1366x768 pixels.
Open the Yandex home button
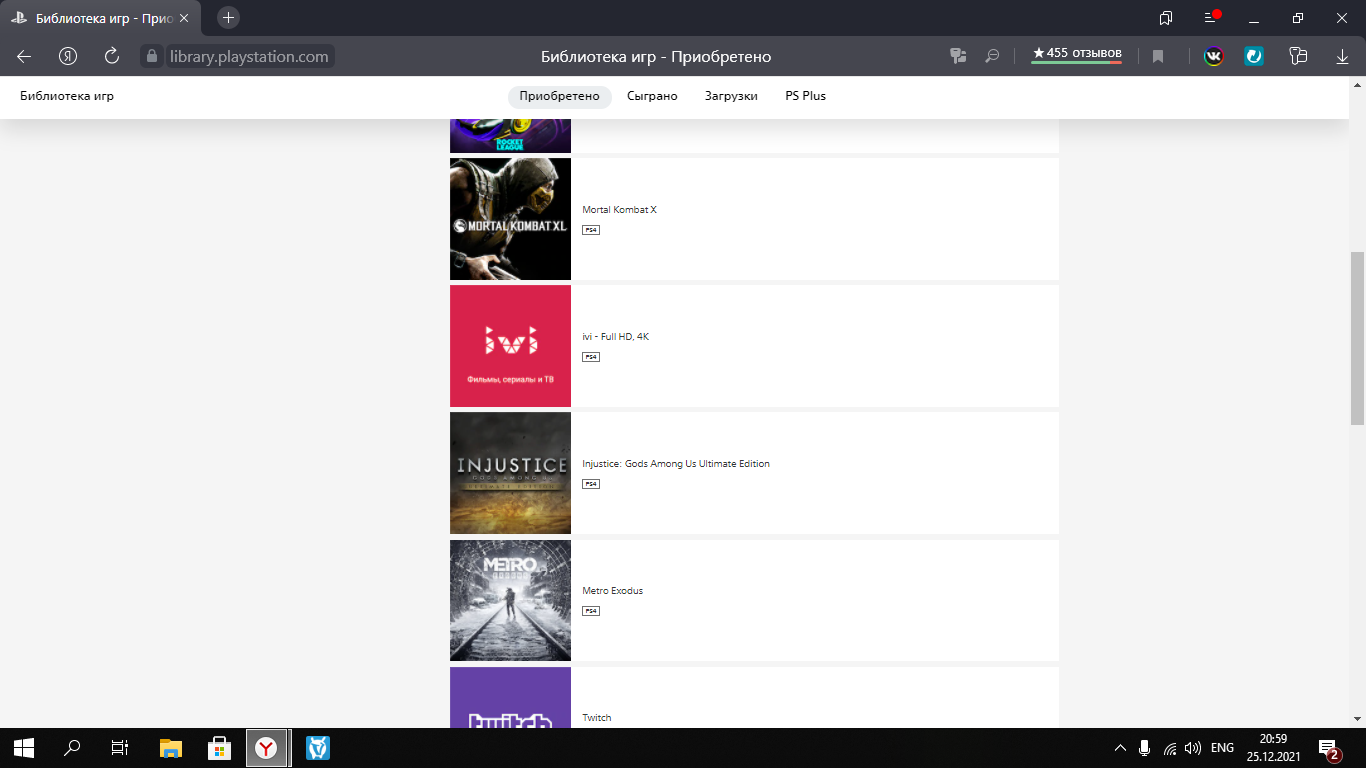click(x=68, y=57)
